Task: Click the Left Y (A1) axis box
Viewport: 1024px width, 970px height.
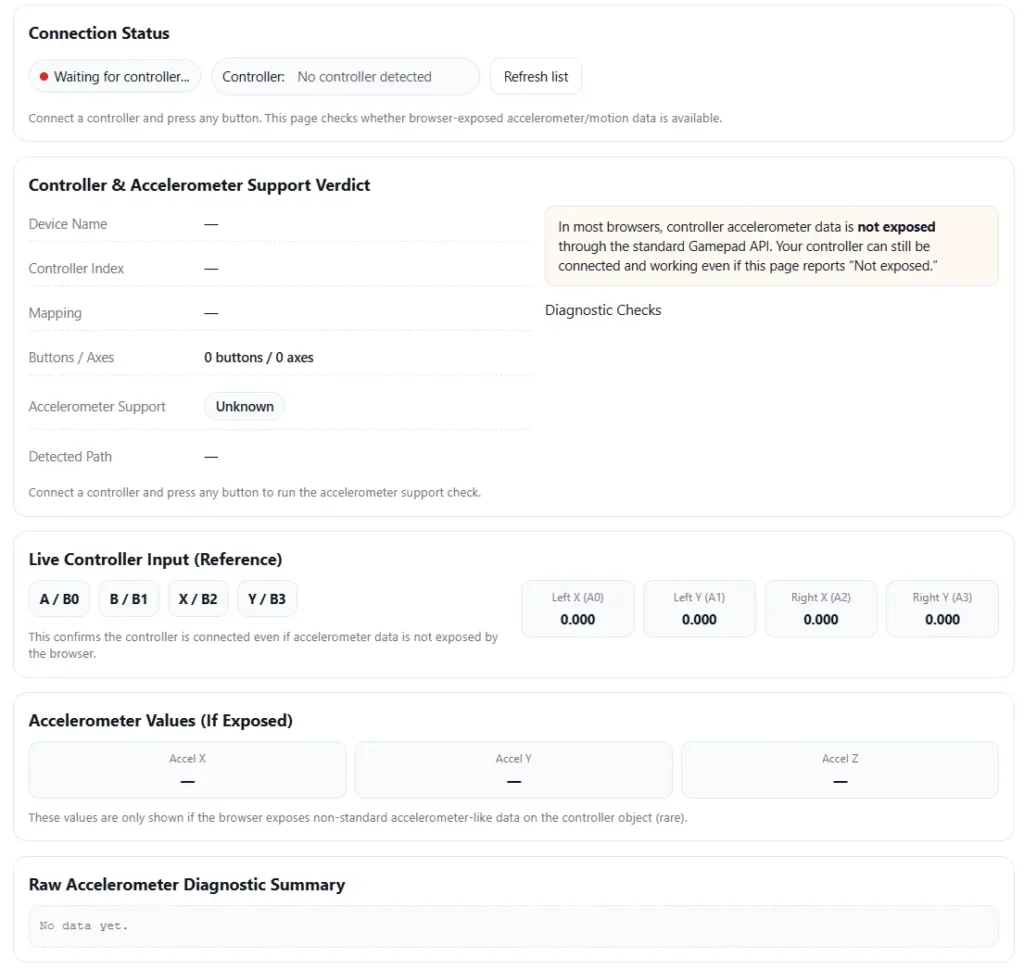Action: (699, 609)
